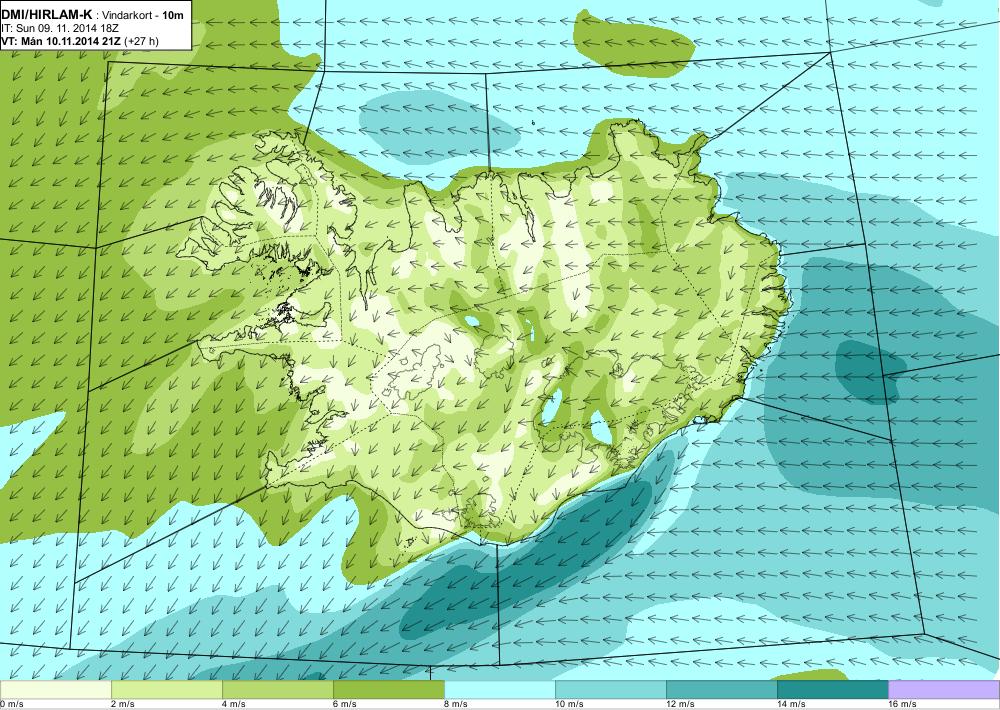Click the 0–2 m/s palest legend swatch
1000x710 pixels.
pos(55,690)
